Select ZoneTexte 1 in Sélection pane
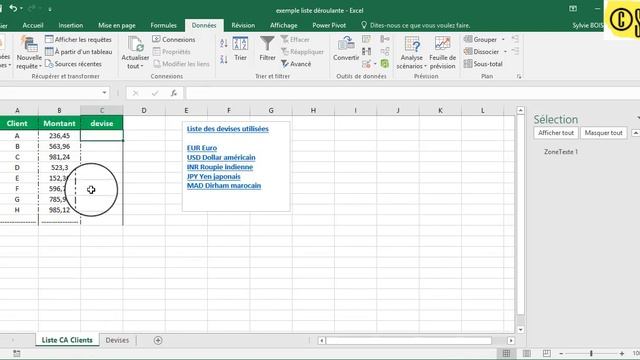The image size is (640, 360). point(561,152)
